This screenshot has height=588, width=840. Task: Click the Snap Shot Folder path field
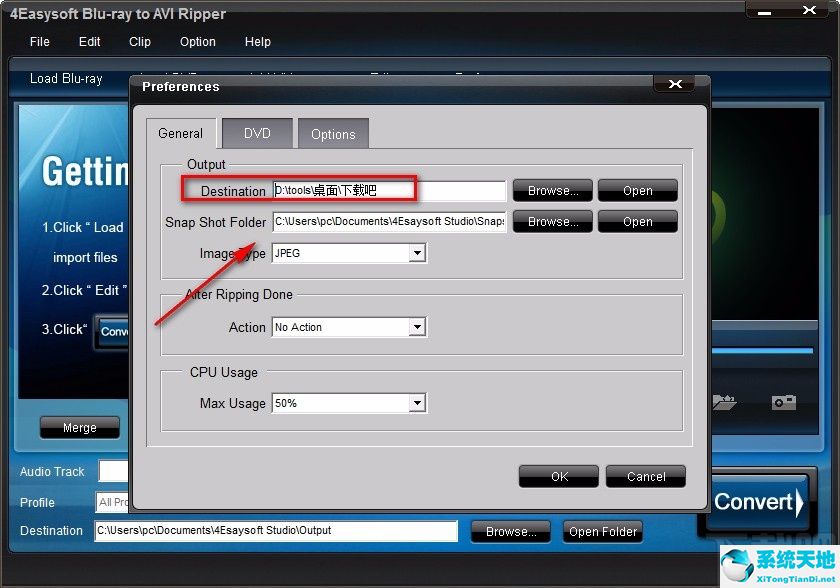[x=389, y=222]
